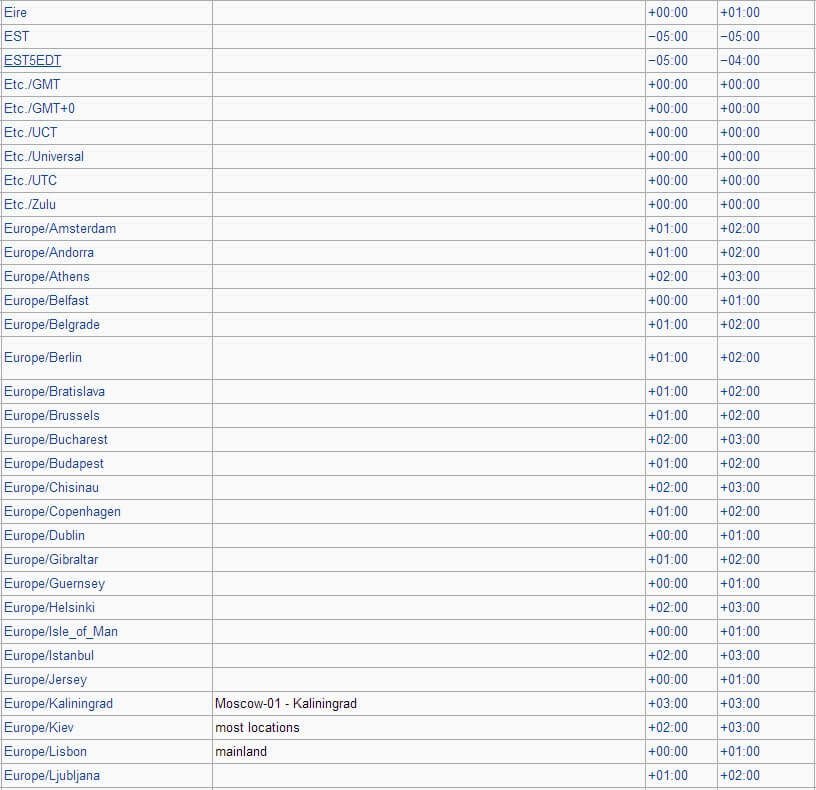Click the +02:00 offset in Europe/Athens row
The image size is (816, 790).
(x=668, y=276)
